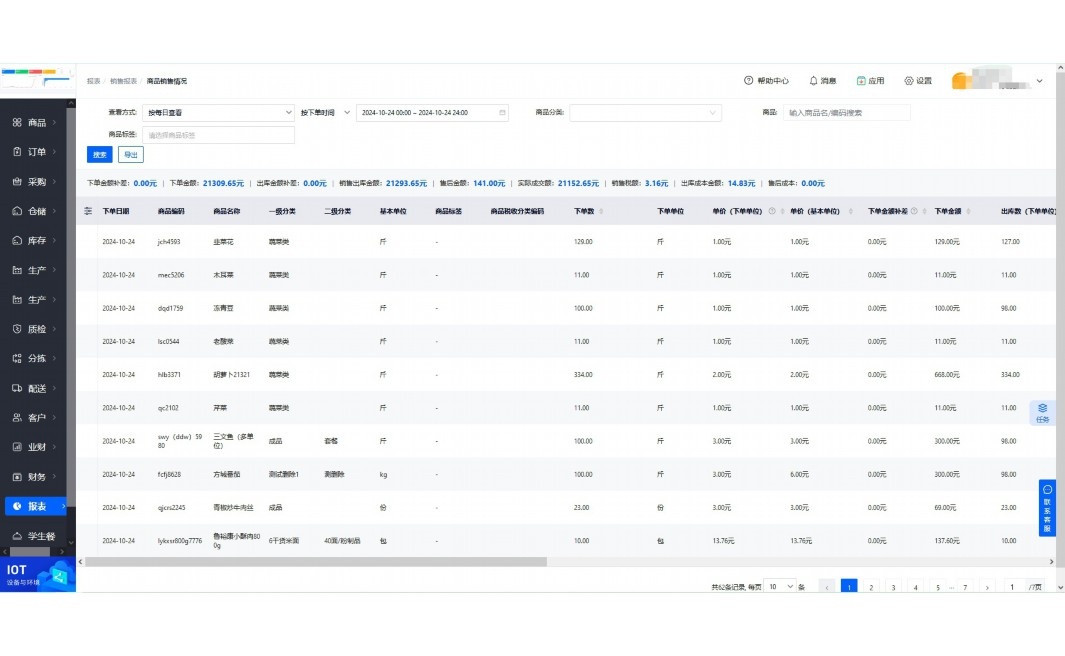Click the blue 搜索 button
The image size is (1065, 656).
[x=99, y=155]
